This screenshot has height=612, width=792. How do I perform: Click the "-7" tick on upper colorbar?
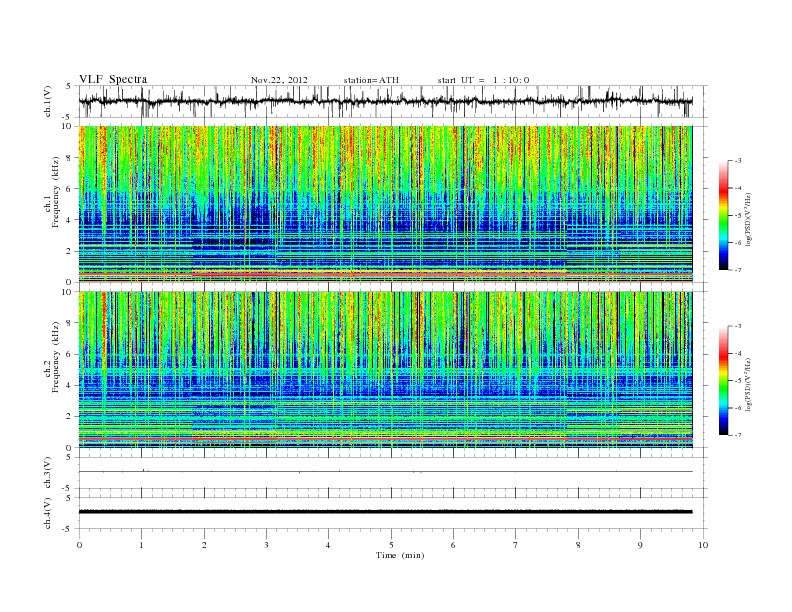point(737,270)
